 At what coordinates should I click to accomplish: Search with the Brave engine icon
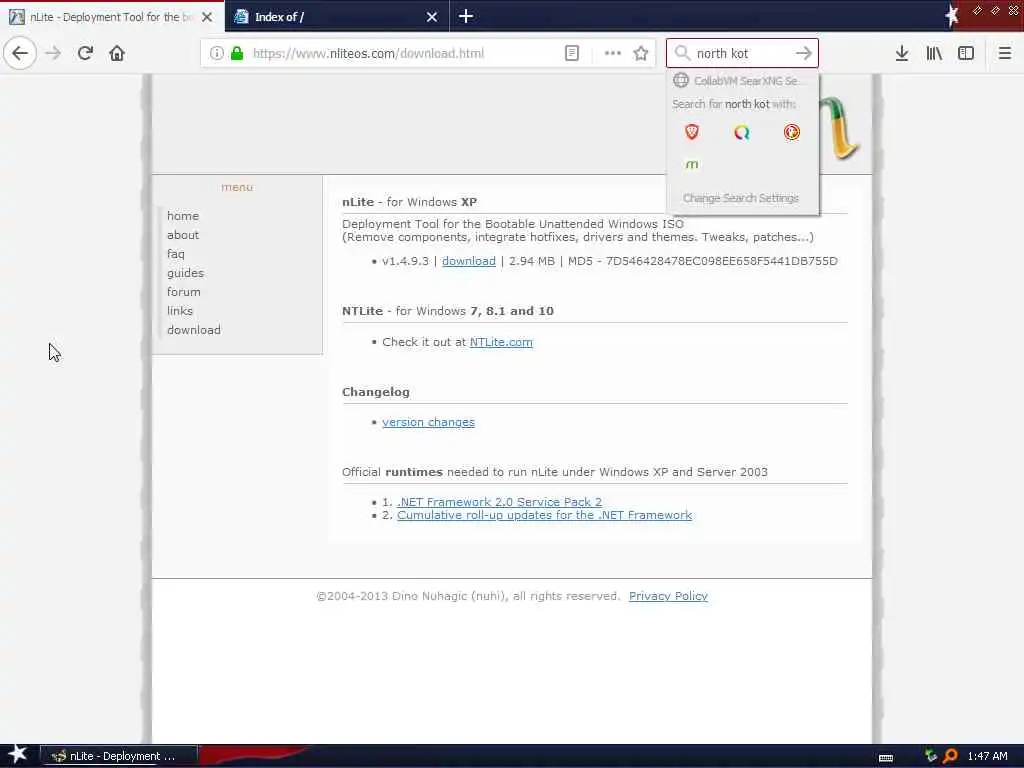pyautogui.click(x=692, y=133)
